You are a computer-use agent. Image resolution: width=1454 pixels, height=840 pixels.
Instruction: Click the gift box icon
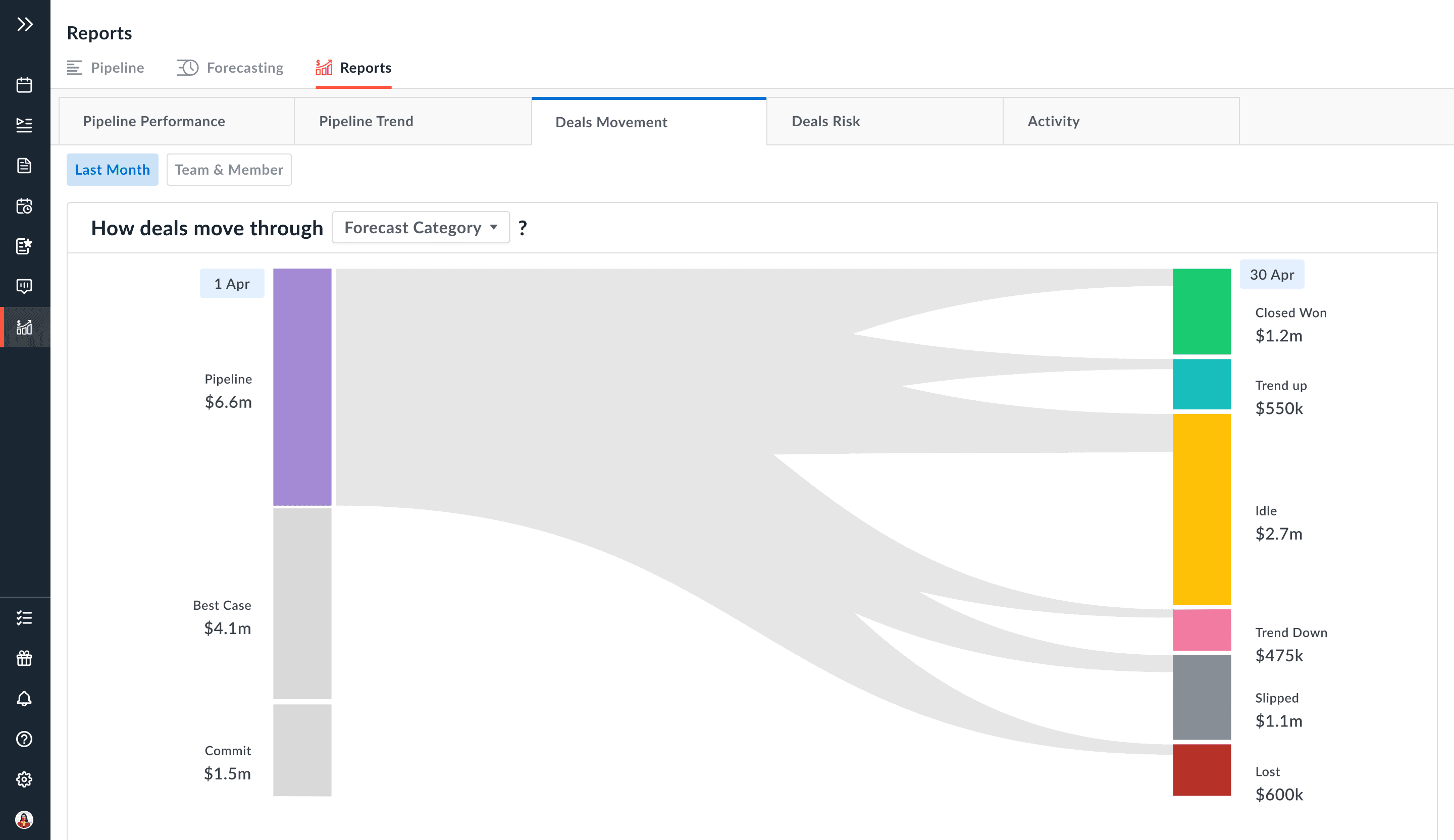point(24,658)
